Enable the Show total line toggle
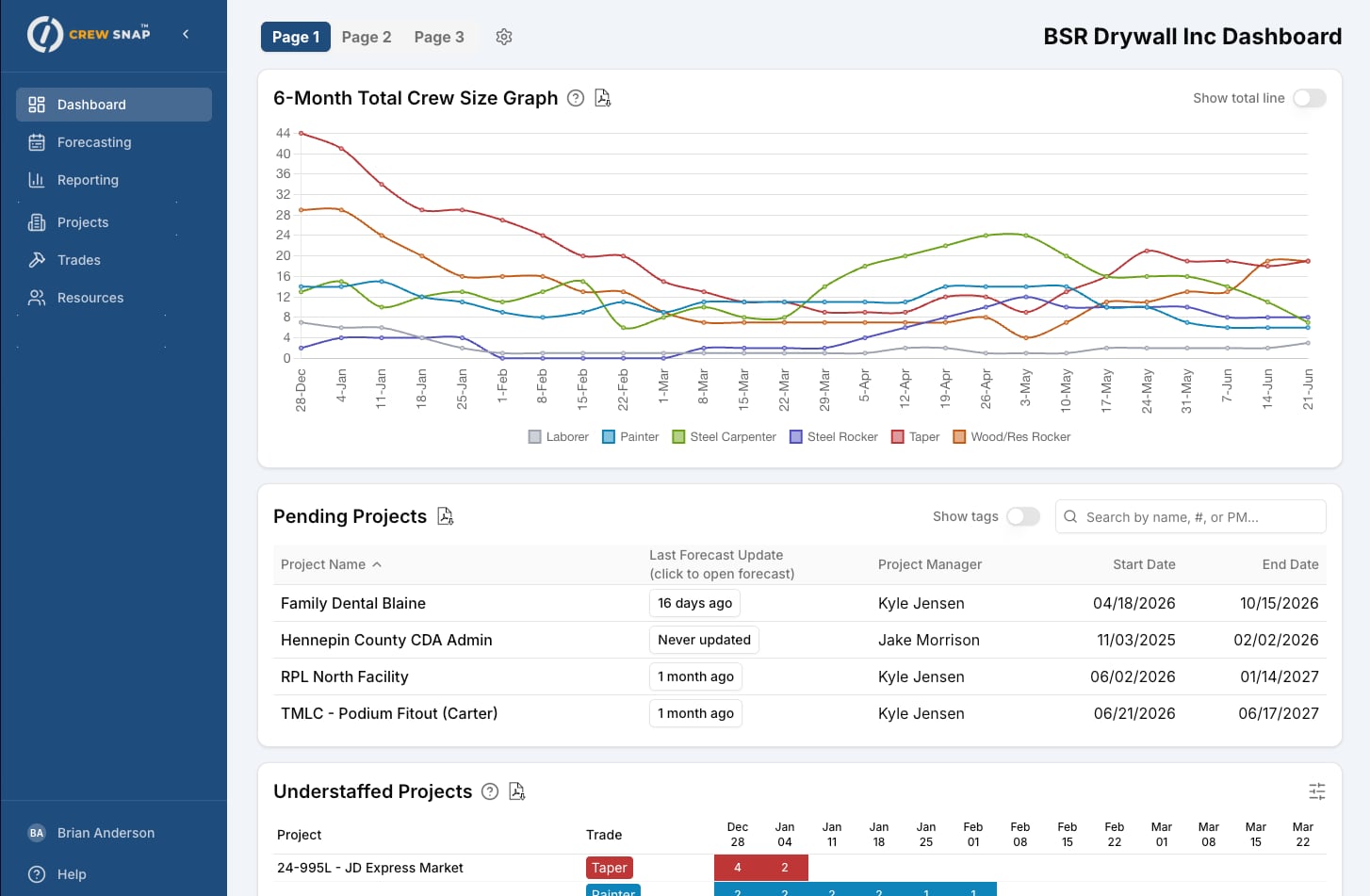1370x896 pixels. tap(1309, 98)
